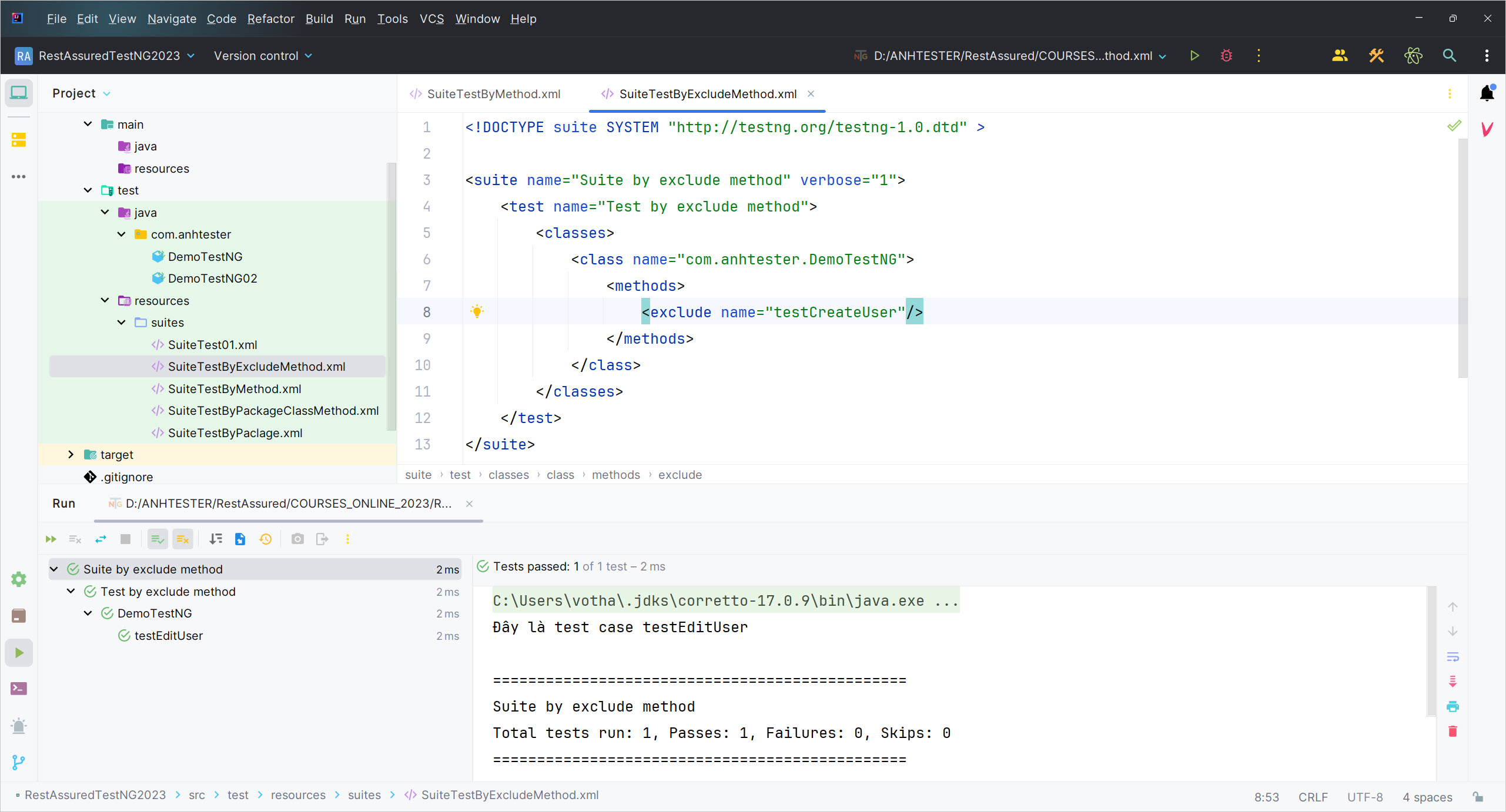Go to line via 8:53 indicator
This screenshot has width=1506, height=812.
coord(1267,797)
